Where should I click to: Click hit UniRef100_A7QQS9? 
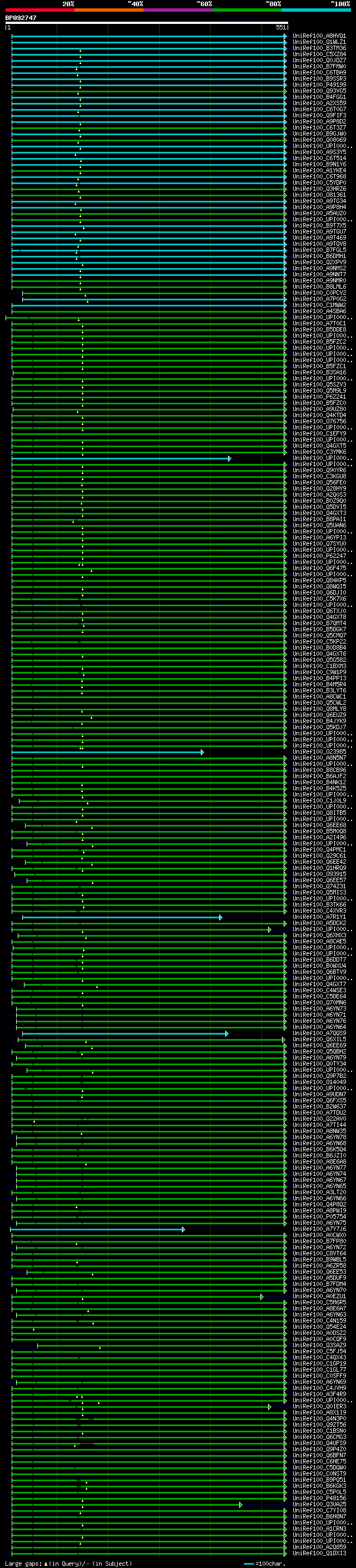pyautogui.click(x=319, y=1033)
